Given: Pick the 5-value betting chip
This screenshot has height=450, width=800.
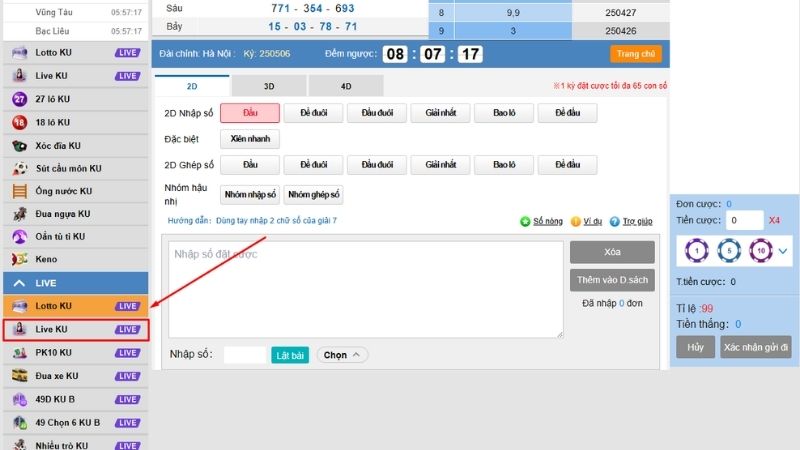Looking at the screenshot, I should 729,250.
